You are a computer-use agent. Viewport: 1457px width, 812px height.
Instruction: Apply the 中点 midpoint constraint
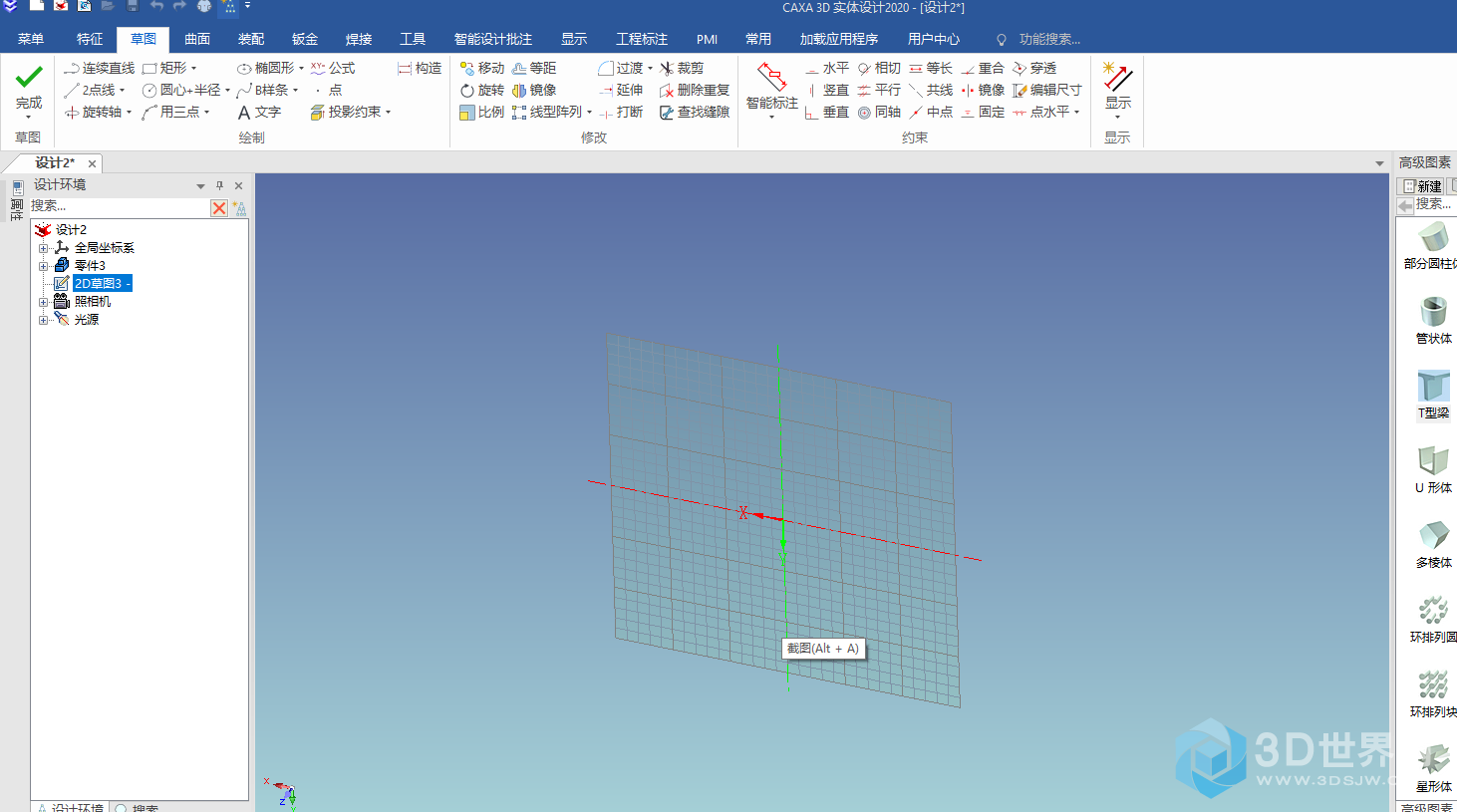tap(931, 112)
